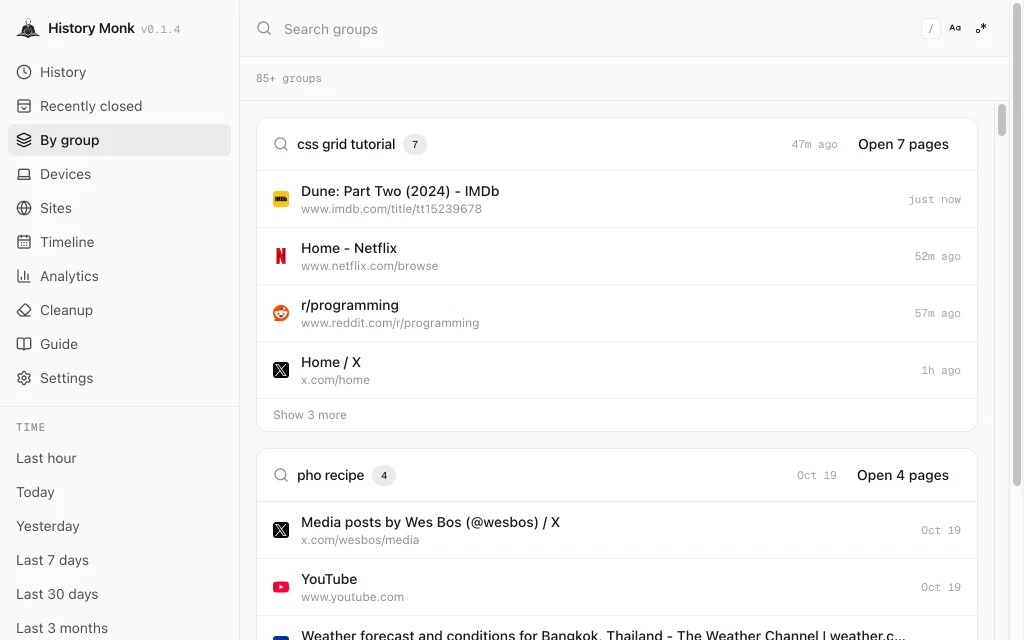Click the IMDb favicon beside Dune: Part Two

pos(281,199)
